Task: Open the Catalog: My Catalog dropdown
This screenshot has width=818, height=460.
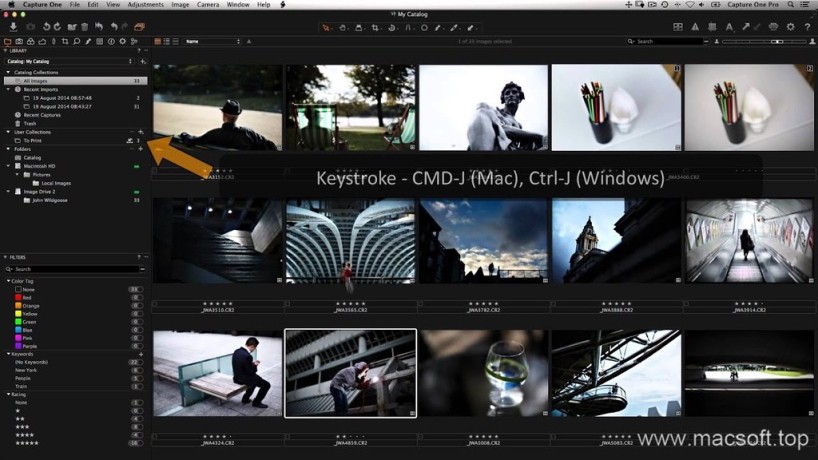Action: (70, 61)
